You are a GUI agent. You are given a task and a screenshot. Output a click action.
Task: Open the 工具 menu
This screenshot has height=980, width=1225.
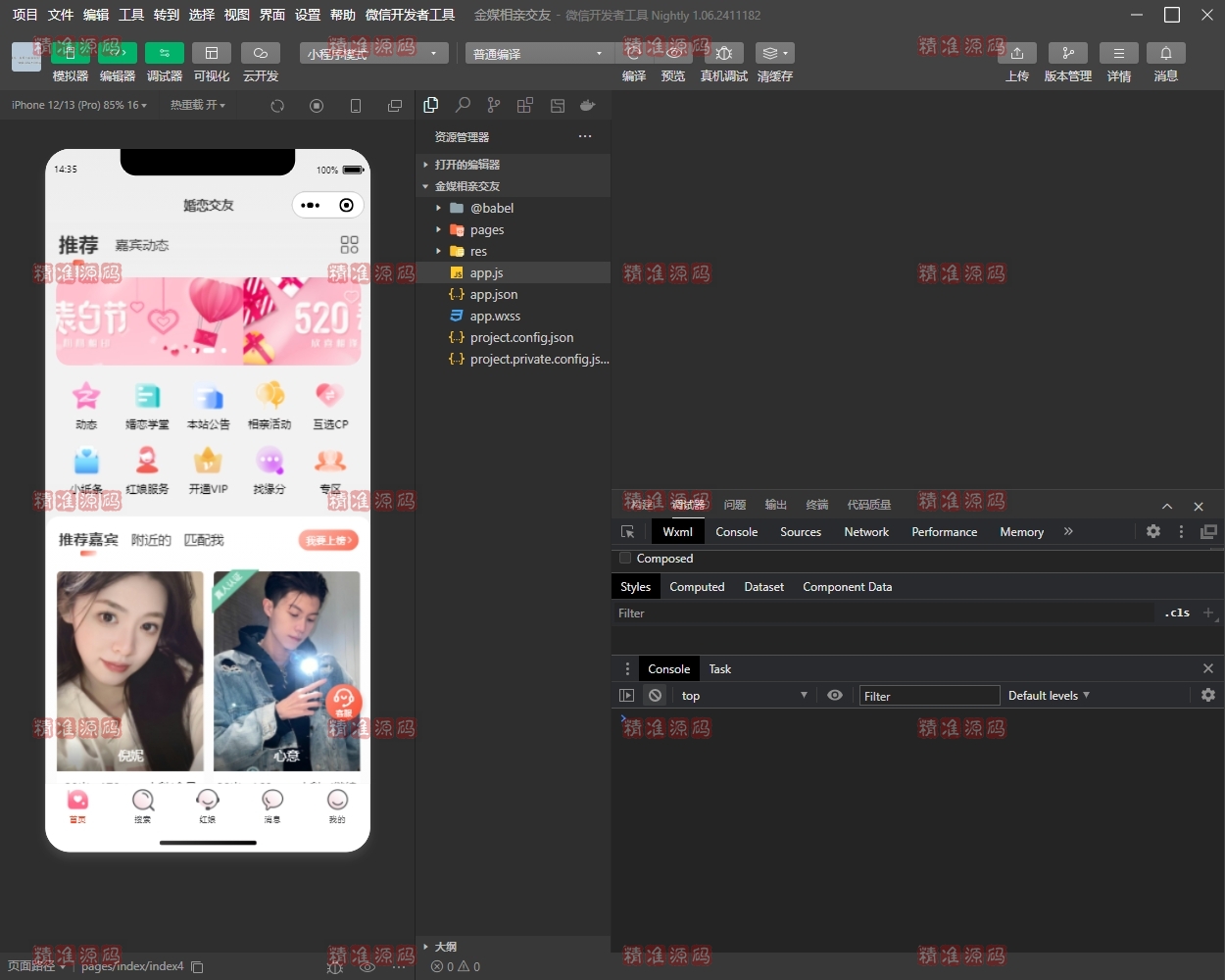click(x=131, y=15)
